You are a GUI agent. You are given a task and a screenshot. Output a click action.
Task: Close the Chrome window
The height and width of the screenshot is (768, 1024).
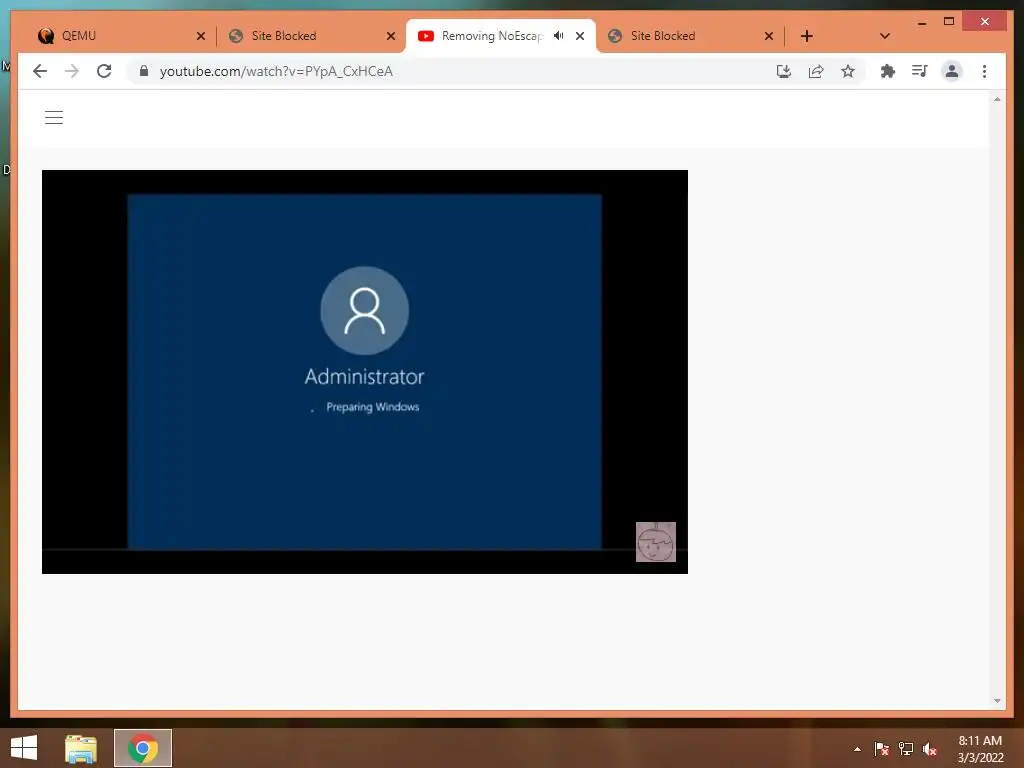pos(985,22)
